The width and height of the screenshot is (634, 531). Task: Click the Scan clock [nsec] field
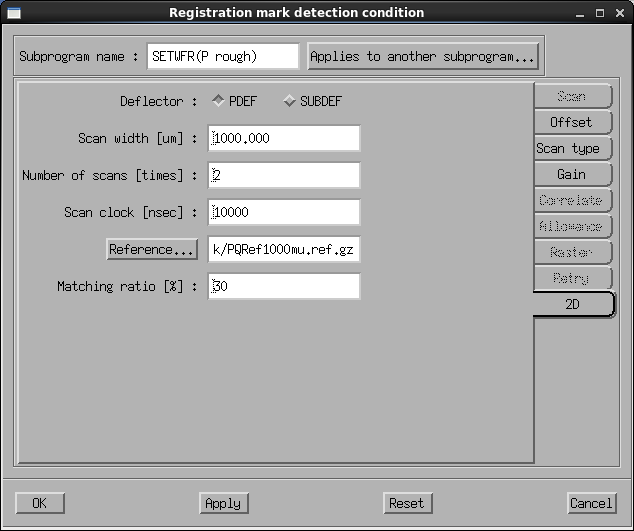click(284, 212)
